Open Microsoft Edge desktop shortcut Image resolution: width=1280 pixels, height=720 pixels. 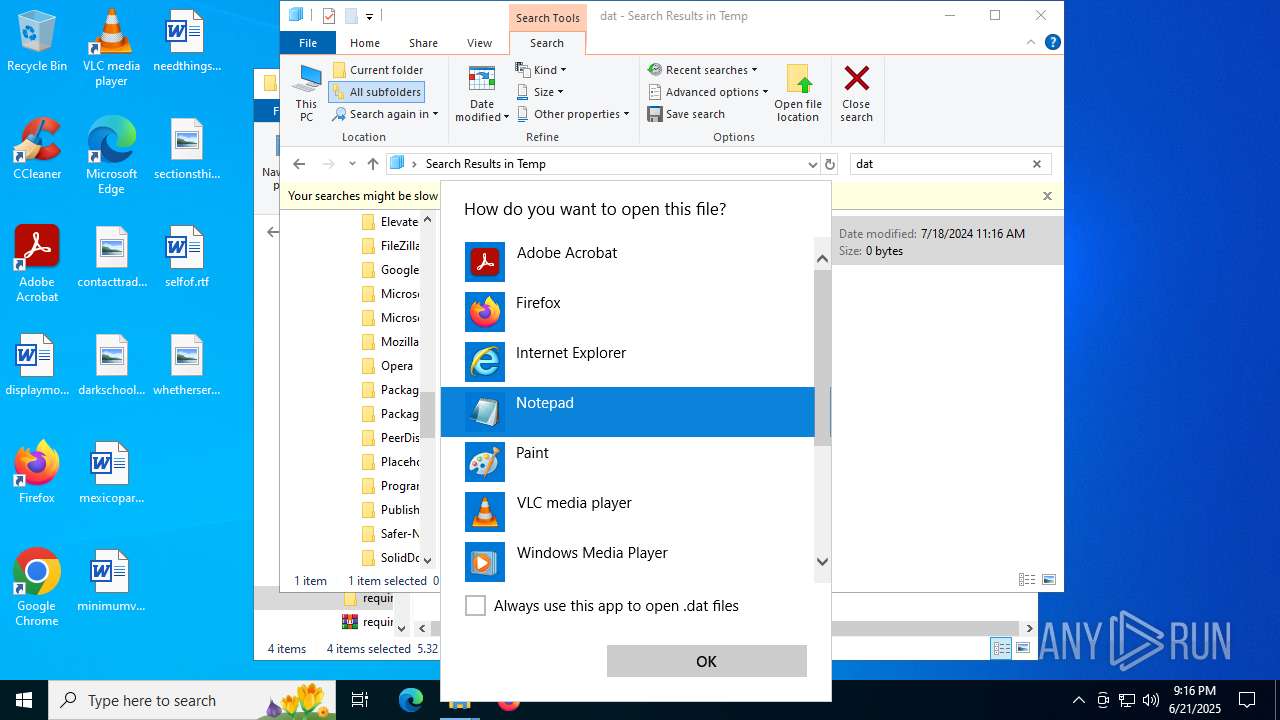coord(111,155)
